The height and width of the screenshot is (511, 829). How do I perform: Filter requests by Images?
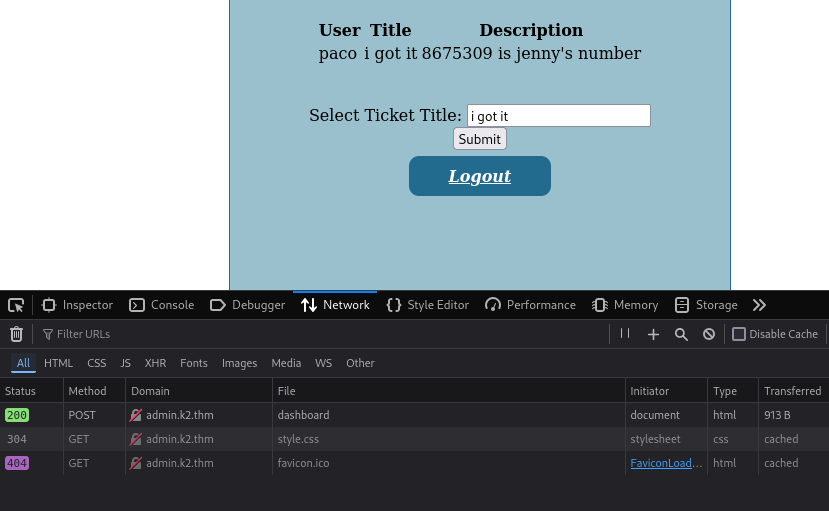coord(240,363)
